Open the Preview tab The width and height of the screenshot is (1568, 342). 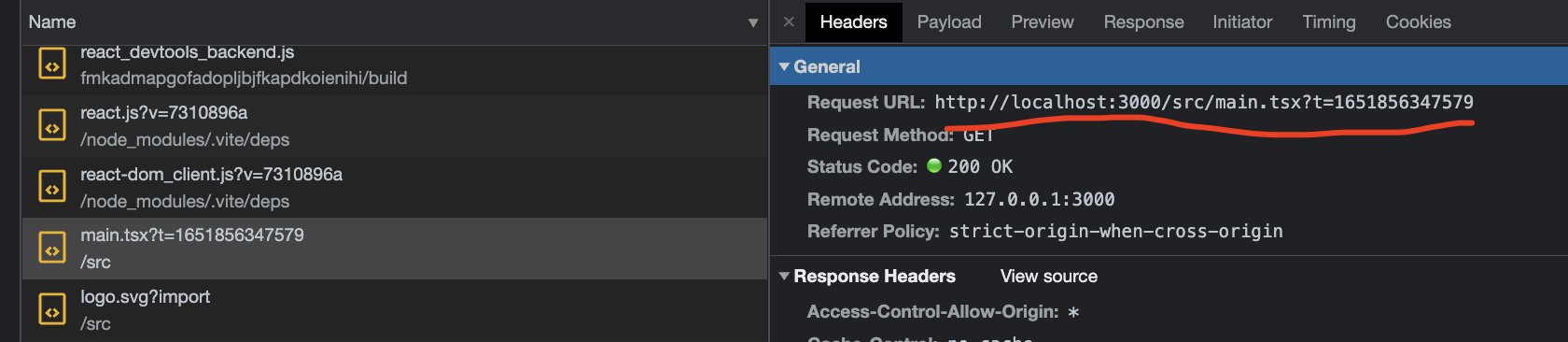coord(1043,21)
